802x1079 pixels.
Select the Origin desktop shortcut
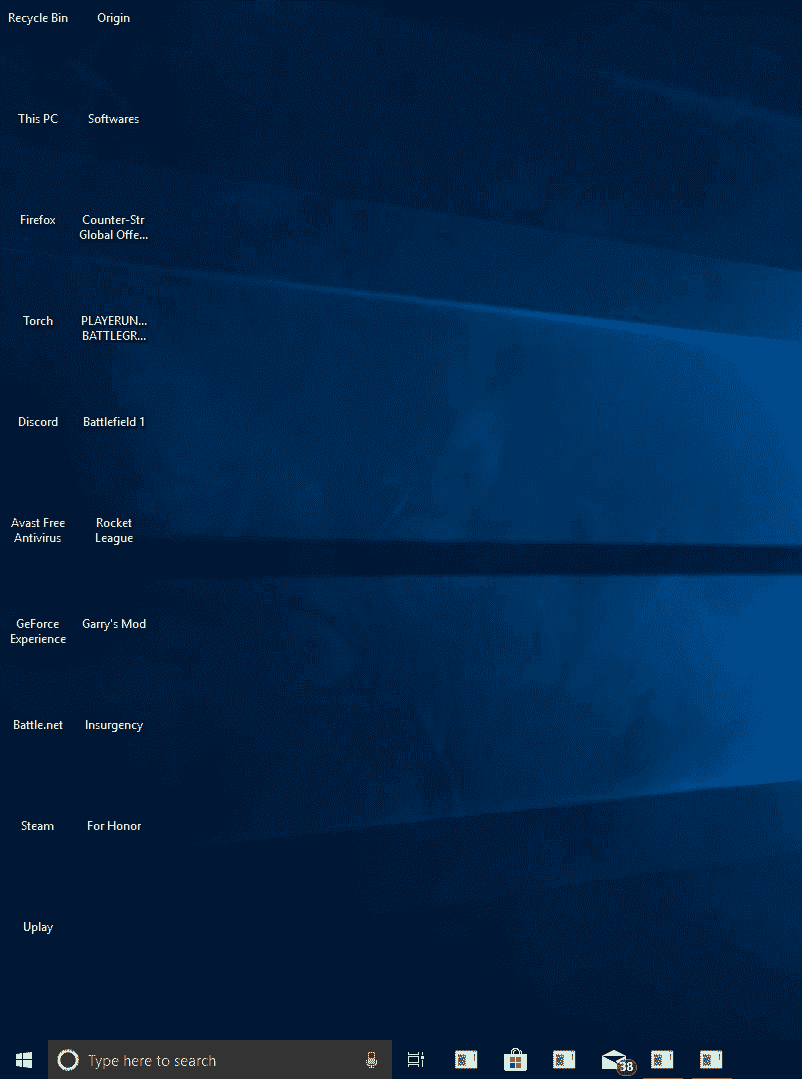click(114, 18)
